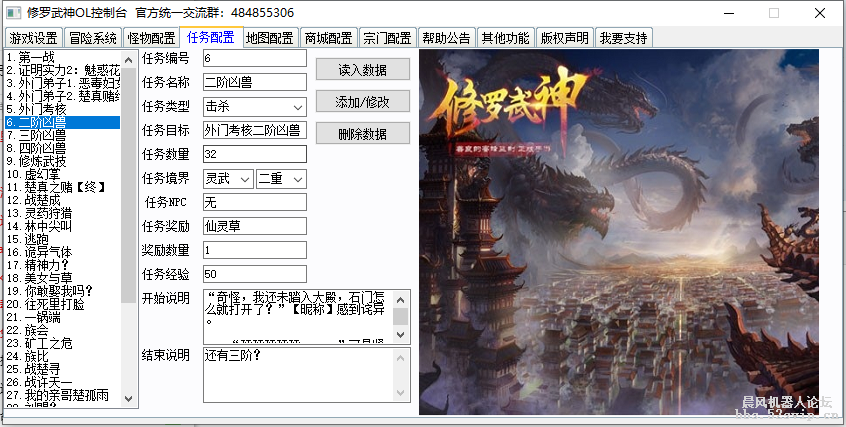Click the 任务NPC field showing 无
846x427 pixels.
(255, 202)
